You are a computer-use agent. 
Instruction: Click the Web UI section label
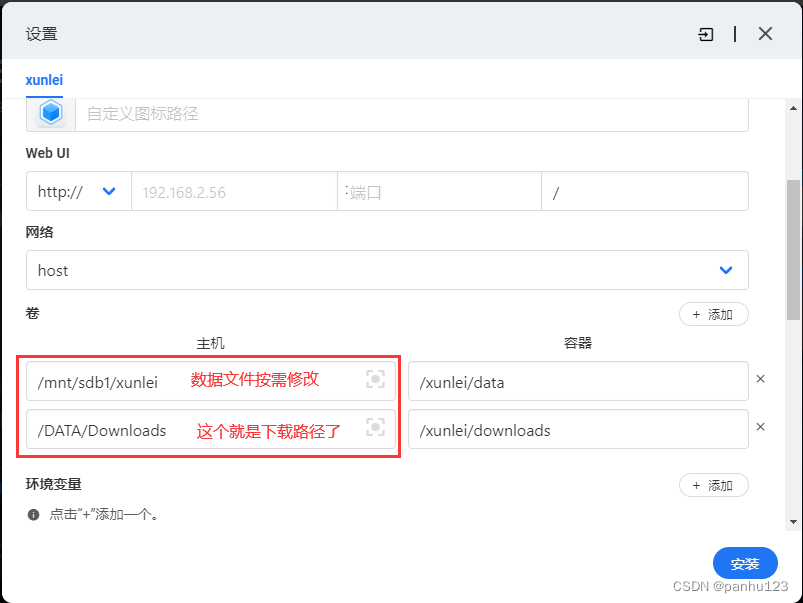pyautogui.click(x=48, y=153)
